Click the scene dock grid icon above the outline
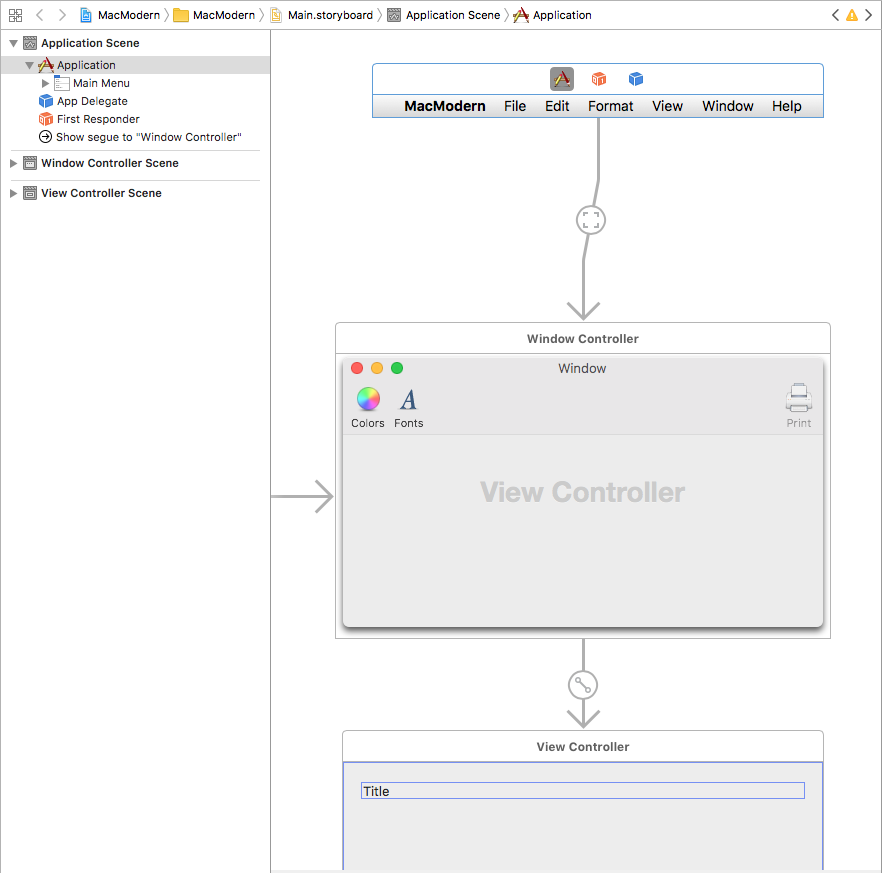 coord(14,14)
